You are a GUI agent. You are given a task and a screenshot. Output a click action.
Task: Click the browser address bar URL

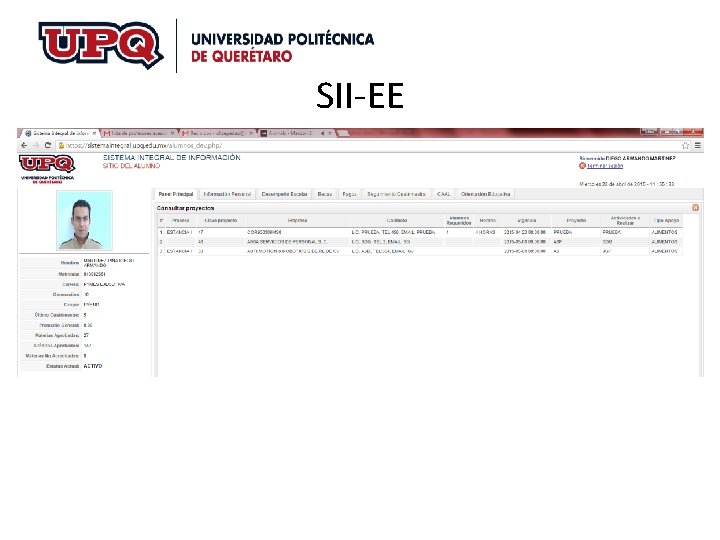[x=145, y=146]
